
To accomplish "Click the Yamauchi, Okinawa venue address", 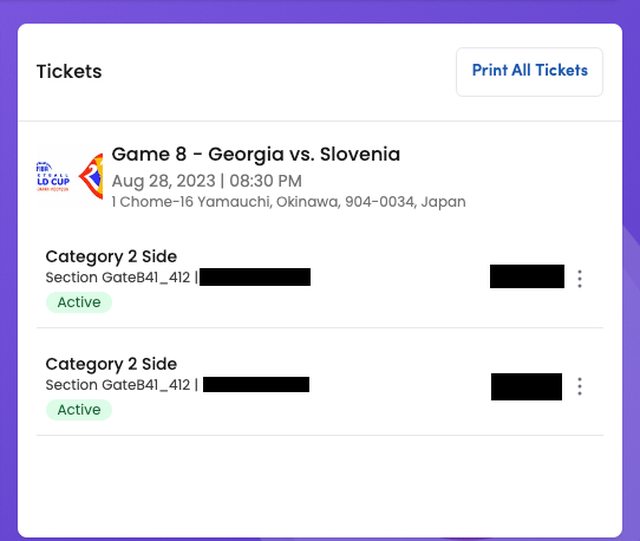I will click(288, 202).
